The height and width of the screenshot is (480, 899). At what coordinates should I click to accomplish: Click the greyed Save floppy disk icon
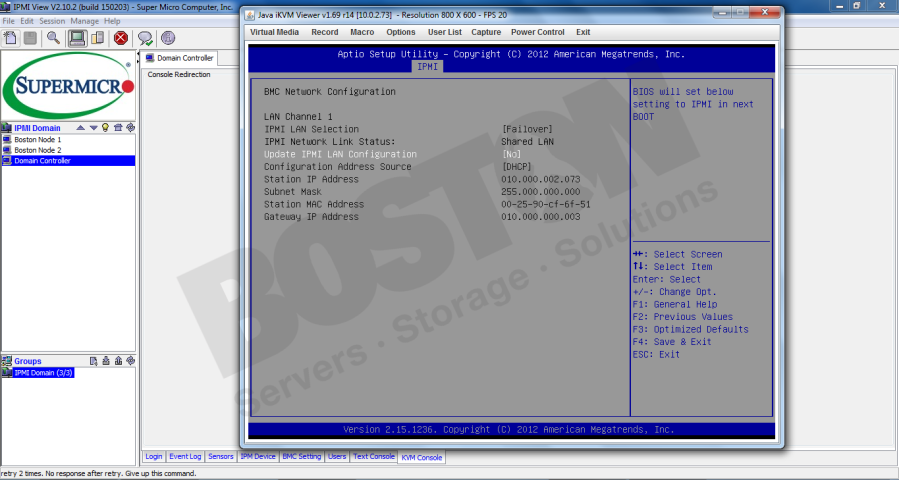click(x=30, y=38)
